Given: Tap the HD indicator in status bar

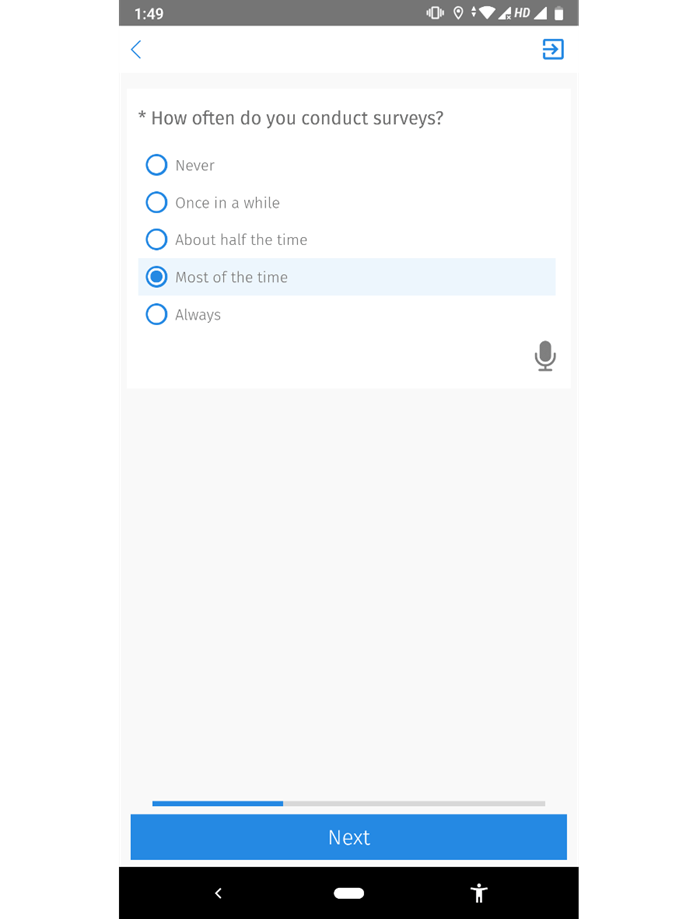Looking at the screenshot, I should (521, 13).
